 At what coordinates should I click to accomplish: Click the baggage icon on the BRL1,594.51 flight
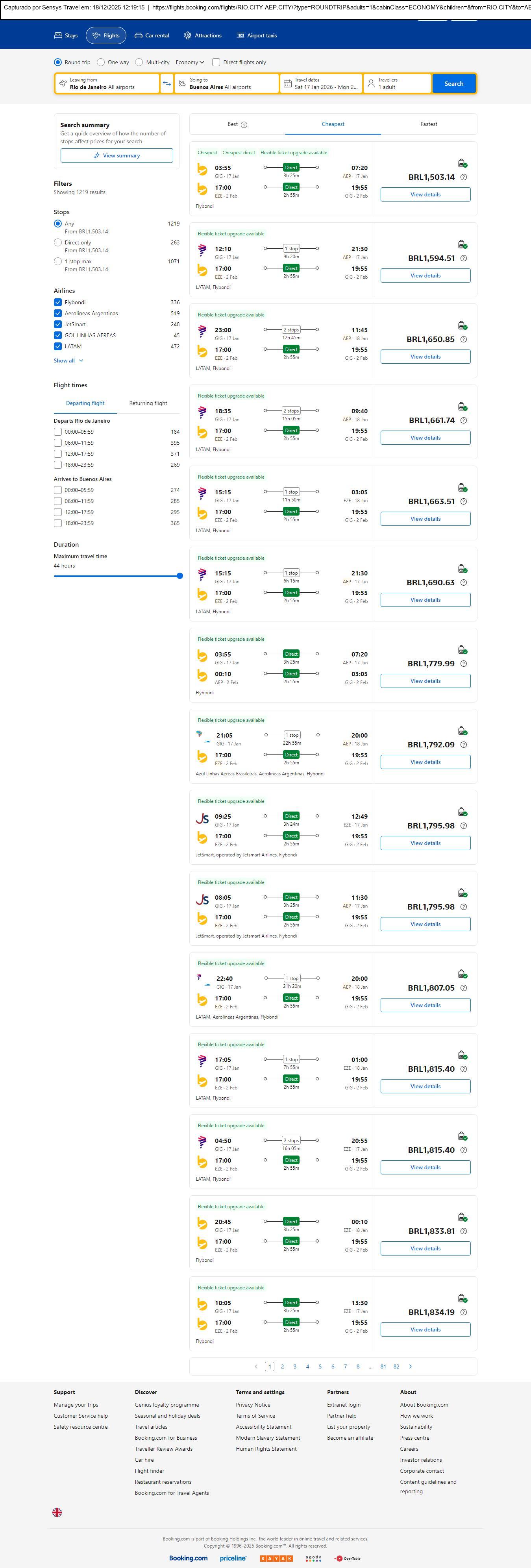pyautogui.click(x=462, y=245)
